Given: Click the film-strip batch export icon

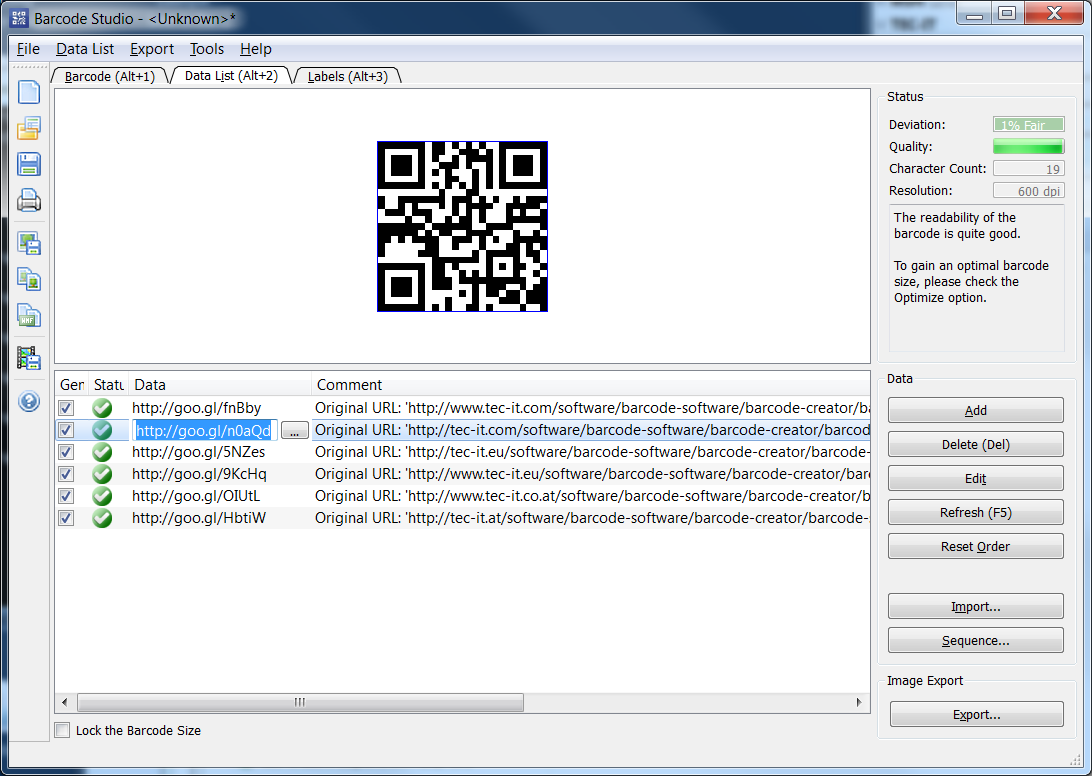Looking at the screenshot, I should [x=29, y=358].
